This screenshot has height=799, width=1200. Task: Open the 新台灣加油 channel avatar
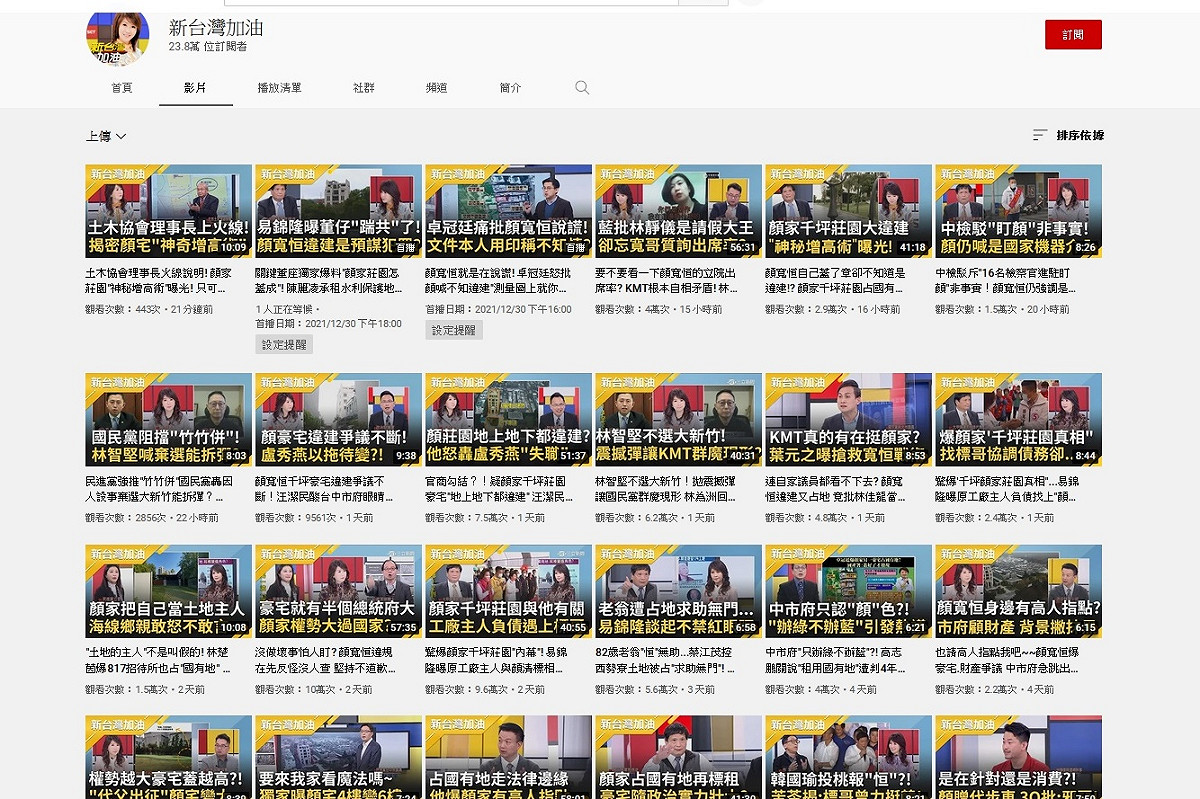(x=118, y=35)
